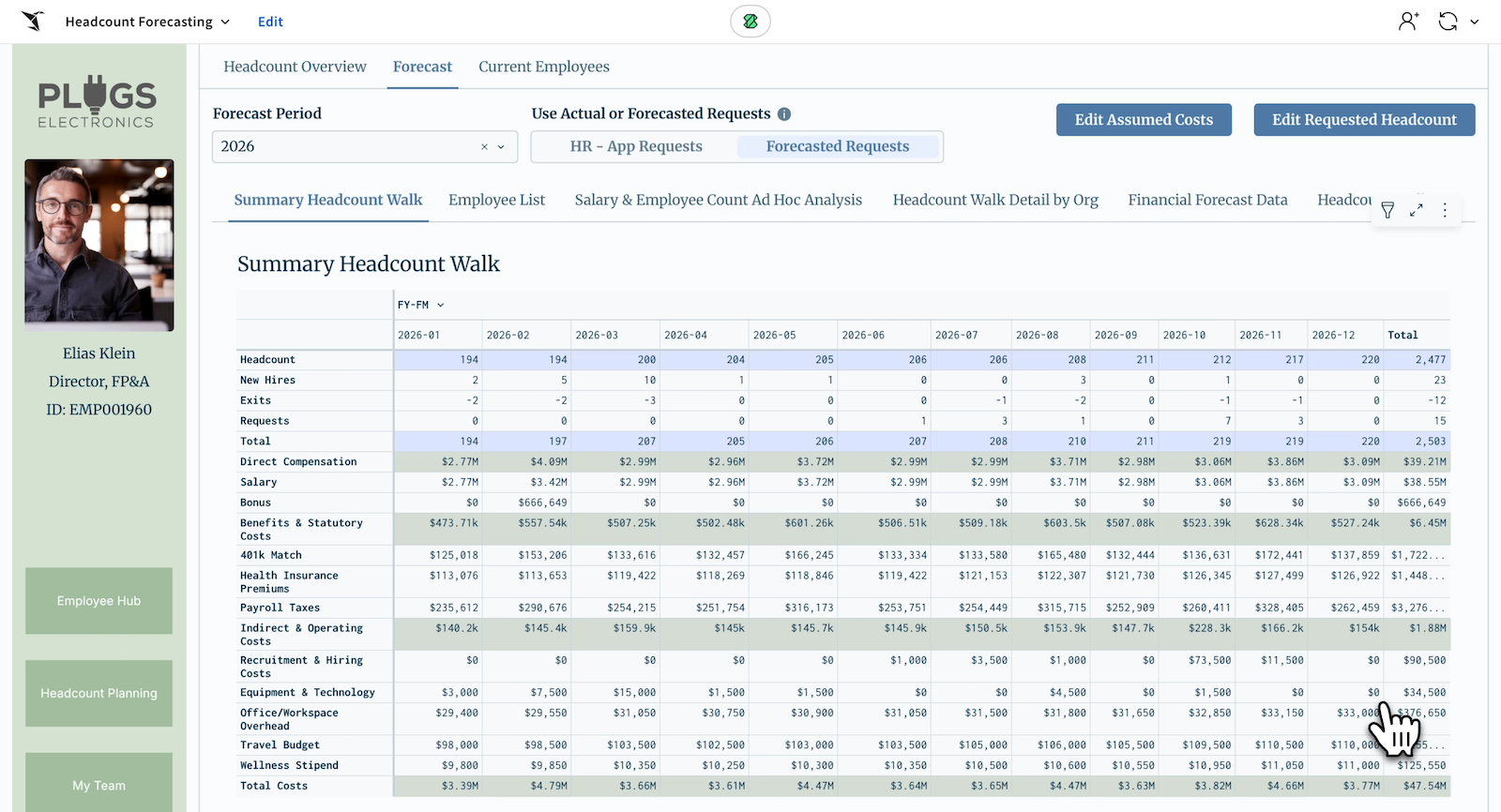Viewport: 1501px width, 812px height.
Task: Open Headcount Walk Detail by Org tab
Action: [995, 200]
